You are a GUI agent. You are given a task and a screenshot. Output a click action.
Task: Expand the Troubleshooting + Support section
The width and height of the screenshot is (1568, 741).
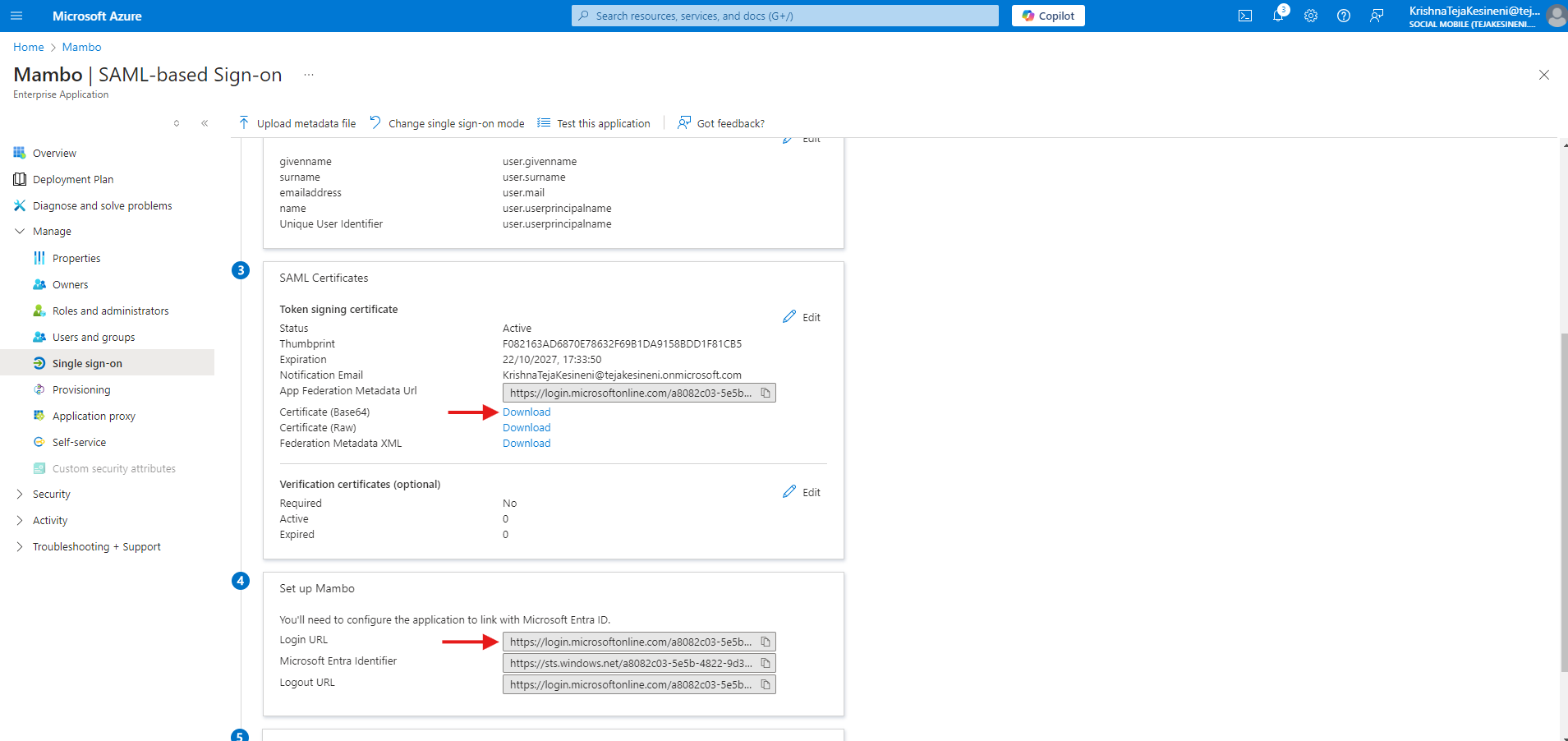point(20,547)
